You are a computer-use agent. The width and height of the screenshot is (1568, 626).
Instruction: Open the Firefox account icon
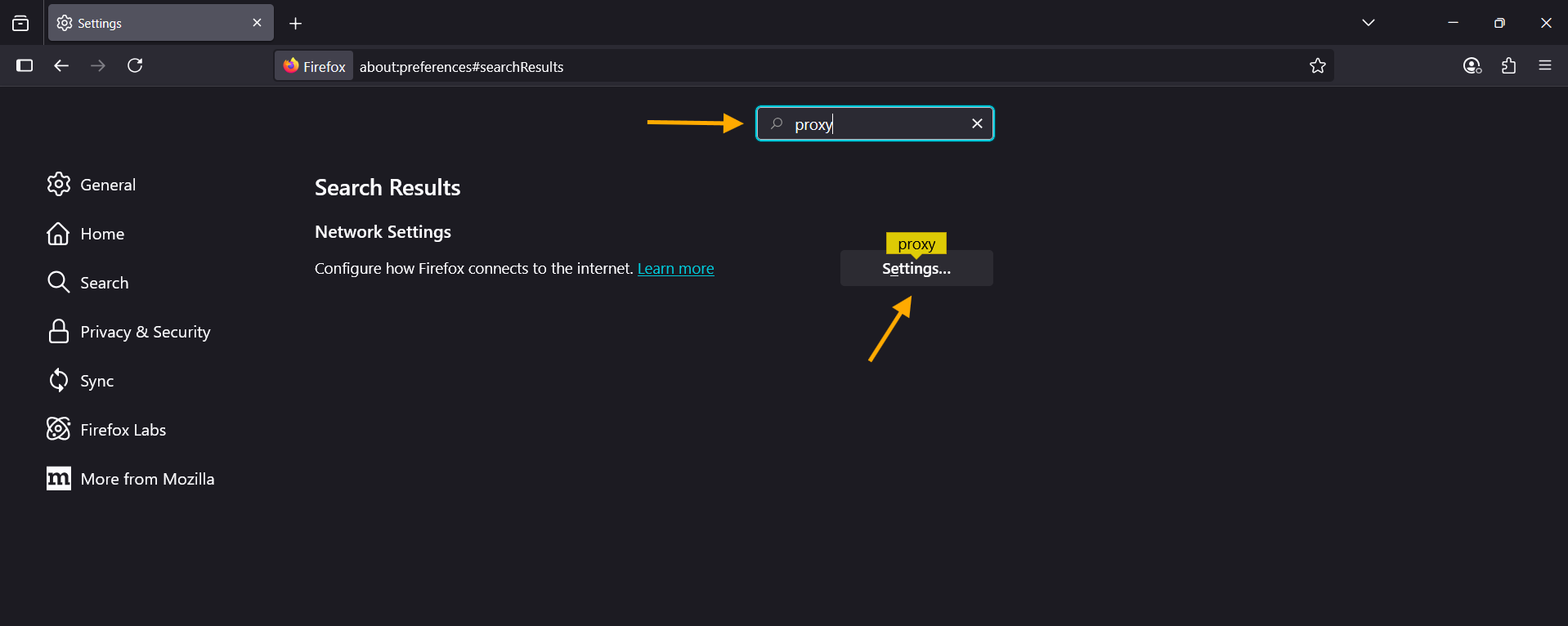point(1472,65)
